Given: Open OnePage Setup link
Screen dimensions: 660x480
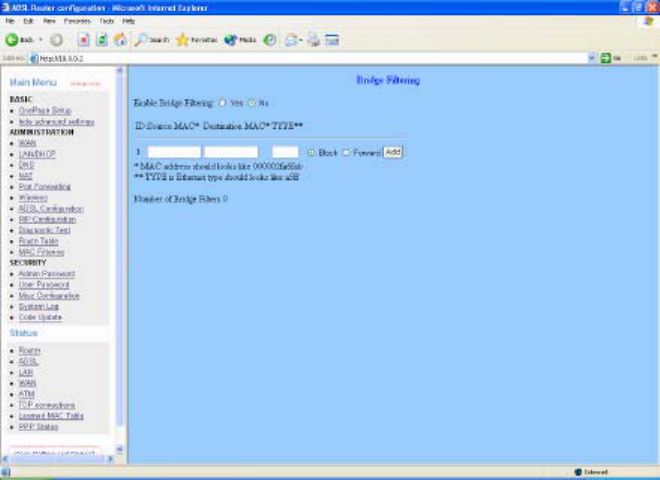Looking at the screenshot, I should tap(45, 111).
